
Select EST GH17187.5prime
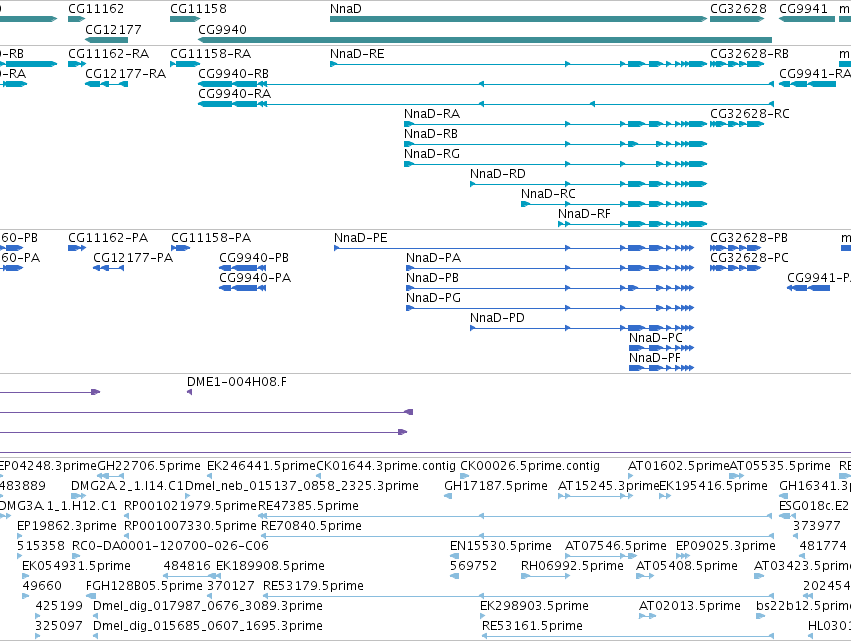coord(448,496)
